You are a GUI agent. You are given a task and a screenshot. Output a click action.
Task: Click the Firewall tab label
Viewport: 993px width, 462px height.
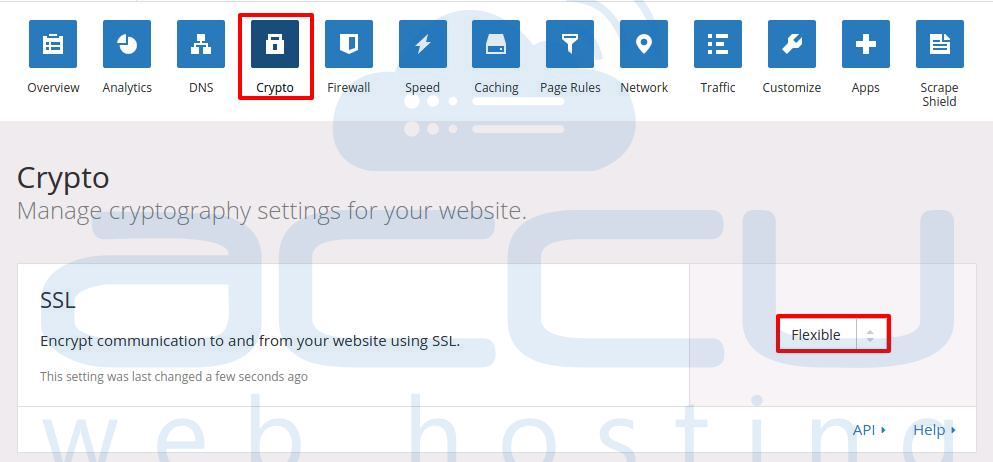[x=349, y=87]
